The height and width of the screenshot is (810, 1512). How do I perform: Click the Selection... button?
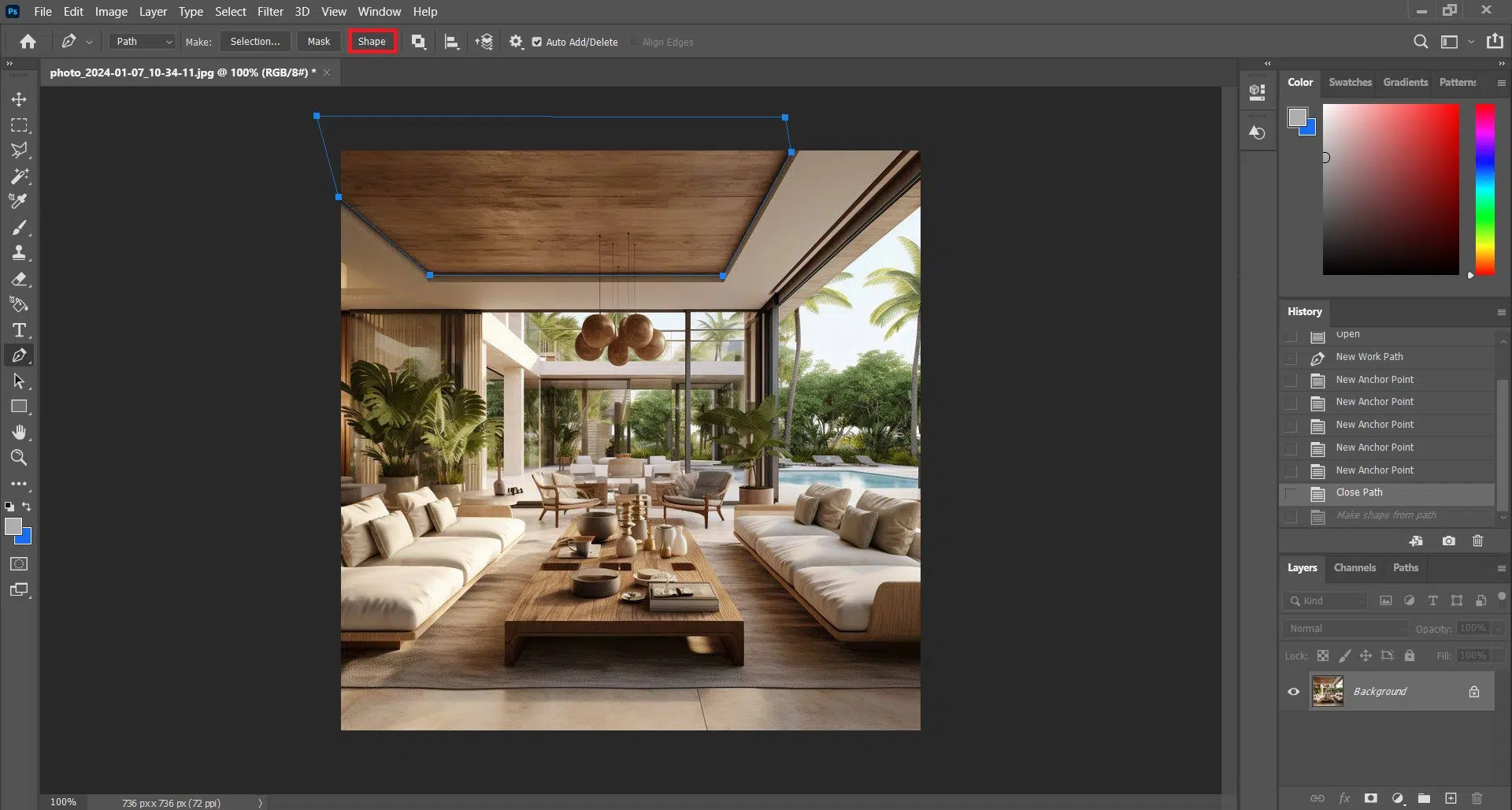[x=254, y=42]
